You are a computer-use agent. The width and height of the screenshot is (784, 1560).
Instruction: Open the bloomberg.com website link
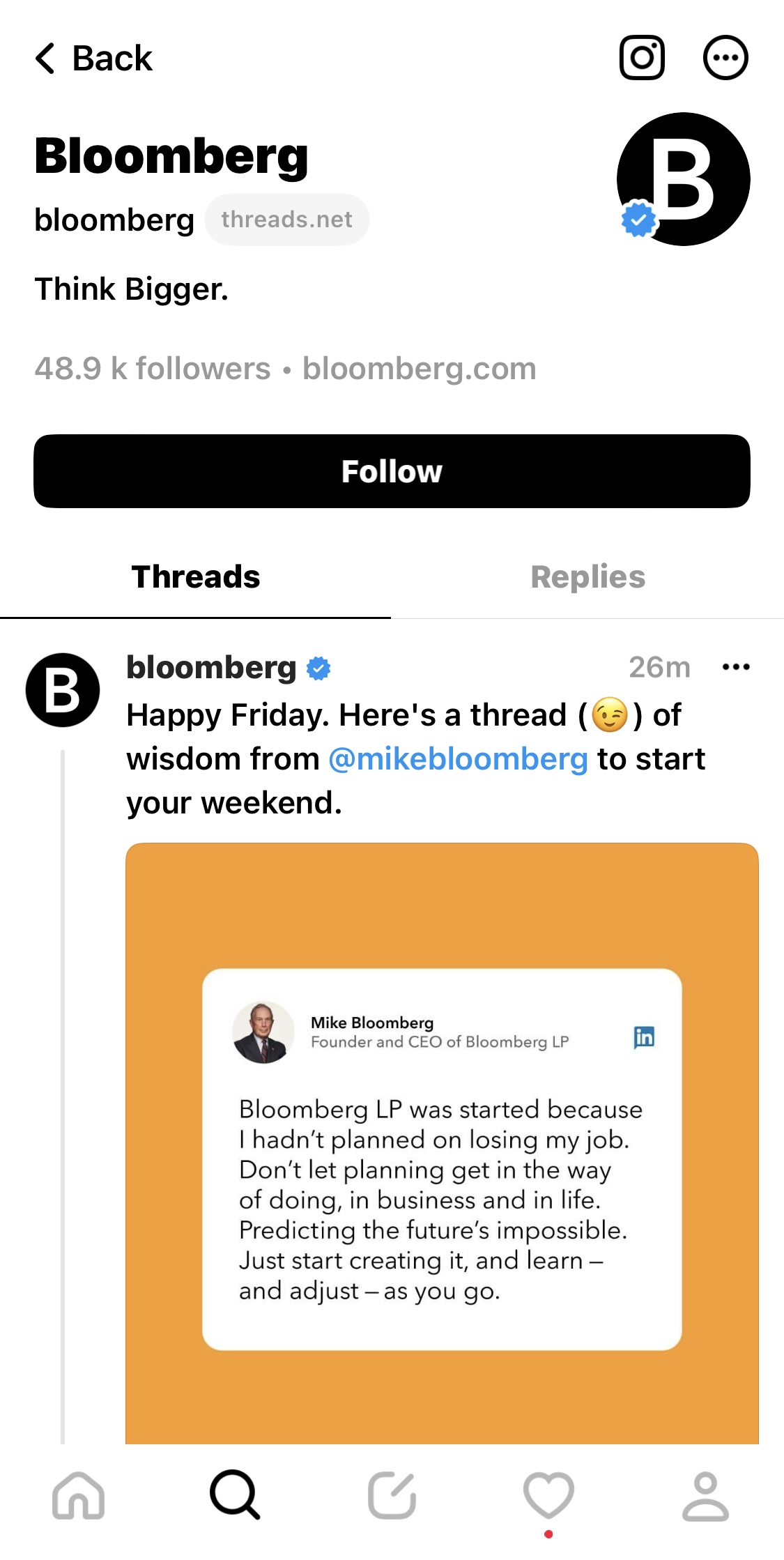tap(419, 368)
